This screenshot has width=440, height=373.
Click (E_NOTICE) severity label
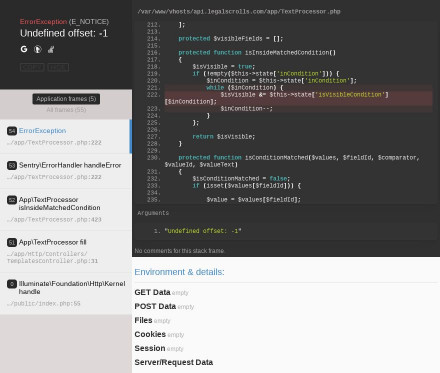click(89, 22)
